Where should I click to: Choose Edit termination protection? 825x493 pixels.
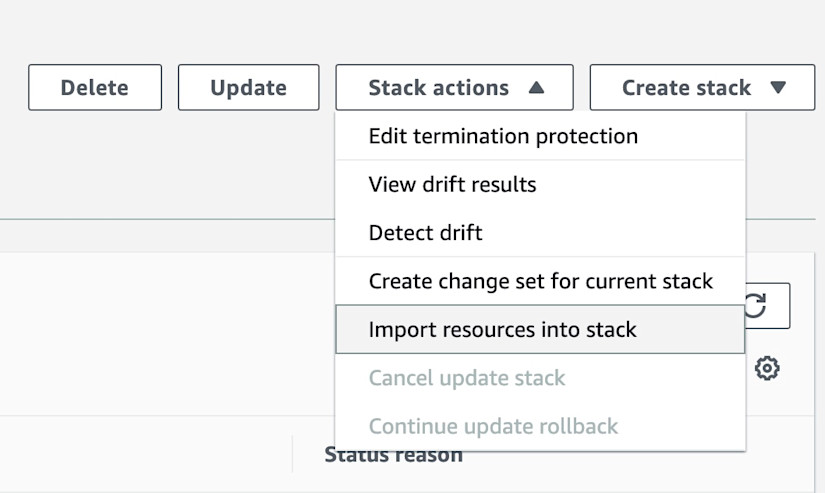tap(503, 136)
